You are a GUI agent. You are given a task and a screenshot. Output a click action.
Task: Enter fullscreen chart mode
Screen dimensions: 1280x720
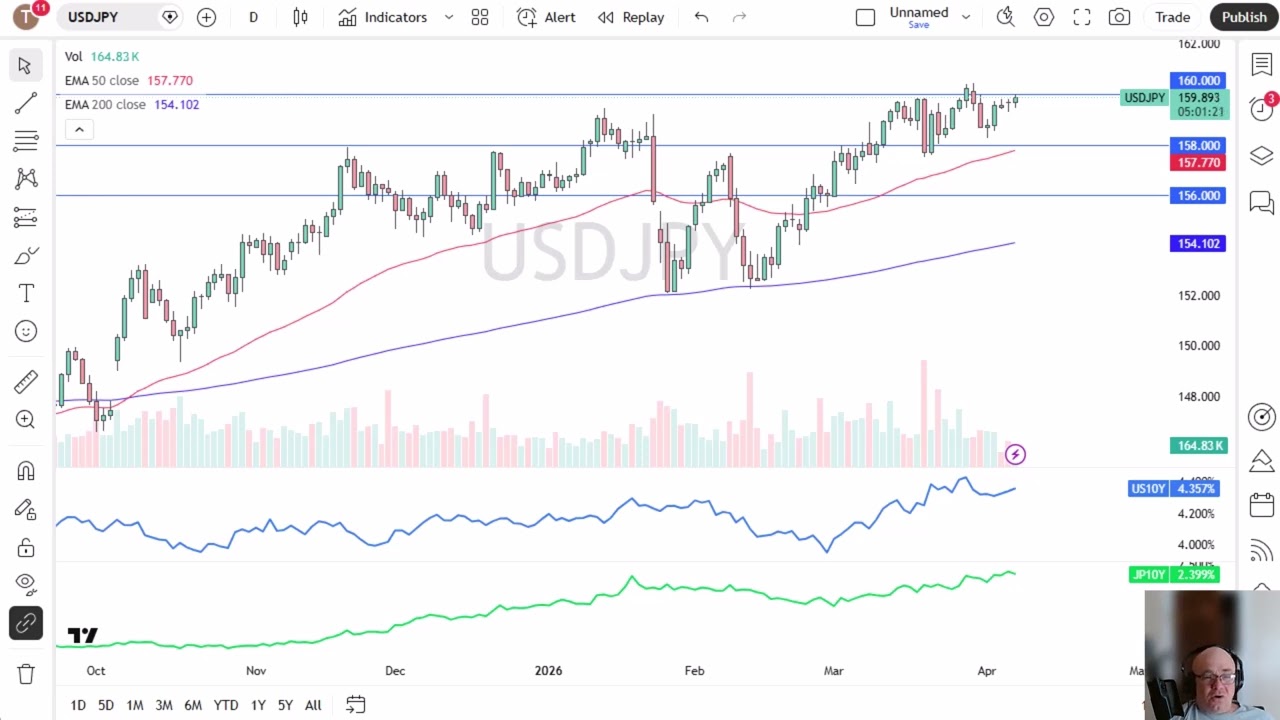click(x=1082, y=17)
